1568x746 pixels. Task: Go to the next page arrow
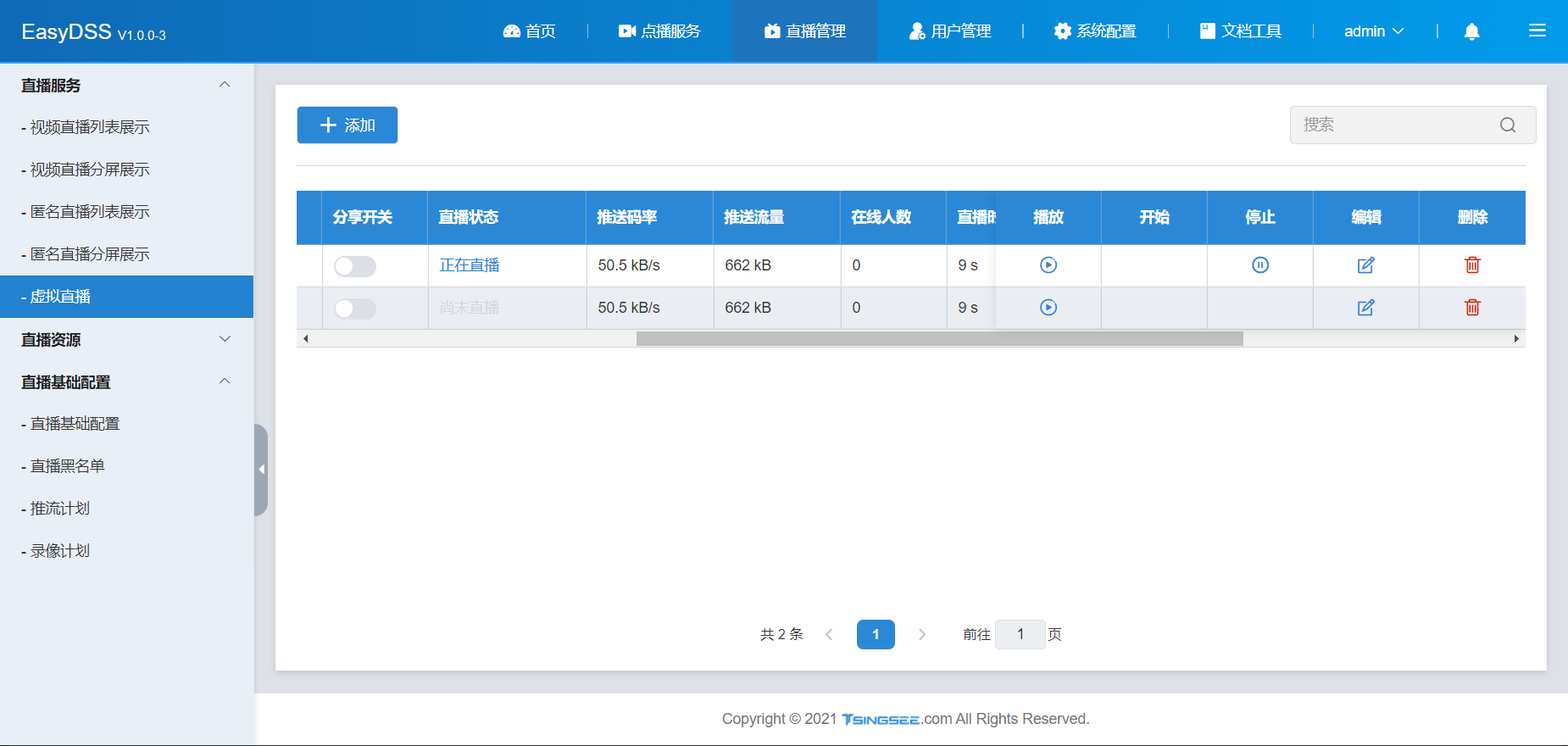[922, 634]
